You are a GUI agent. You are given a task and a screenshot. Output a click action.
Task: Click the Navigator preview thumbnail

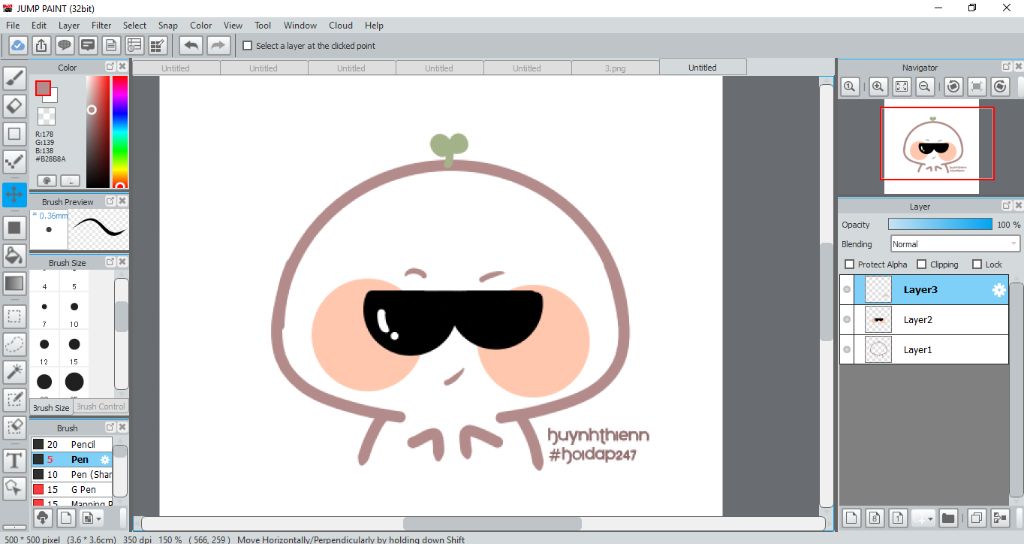[931, 148]
